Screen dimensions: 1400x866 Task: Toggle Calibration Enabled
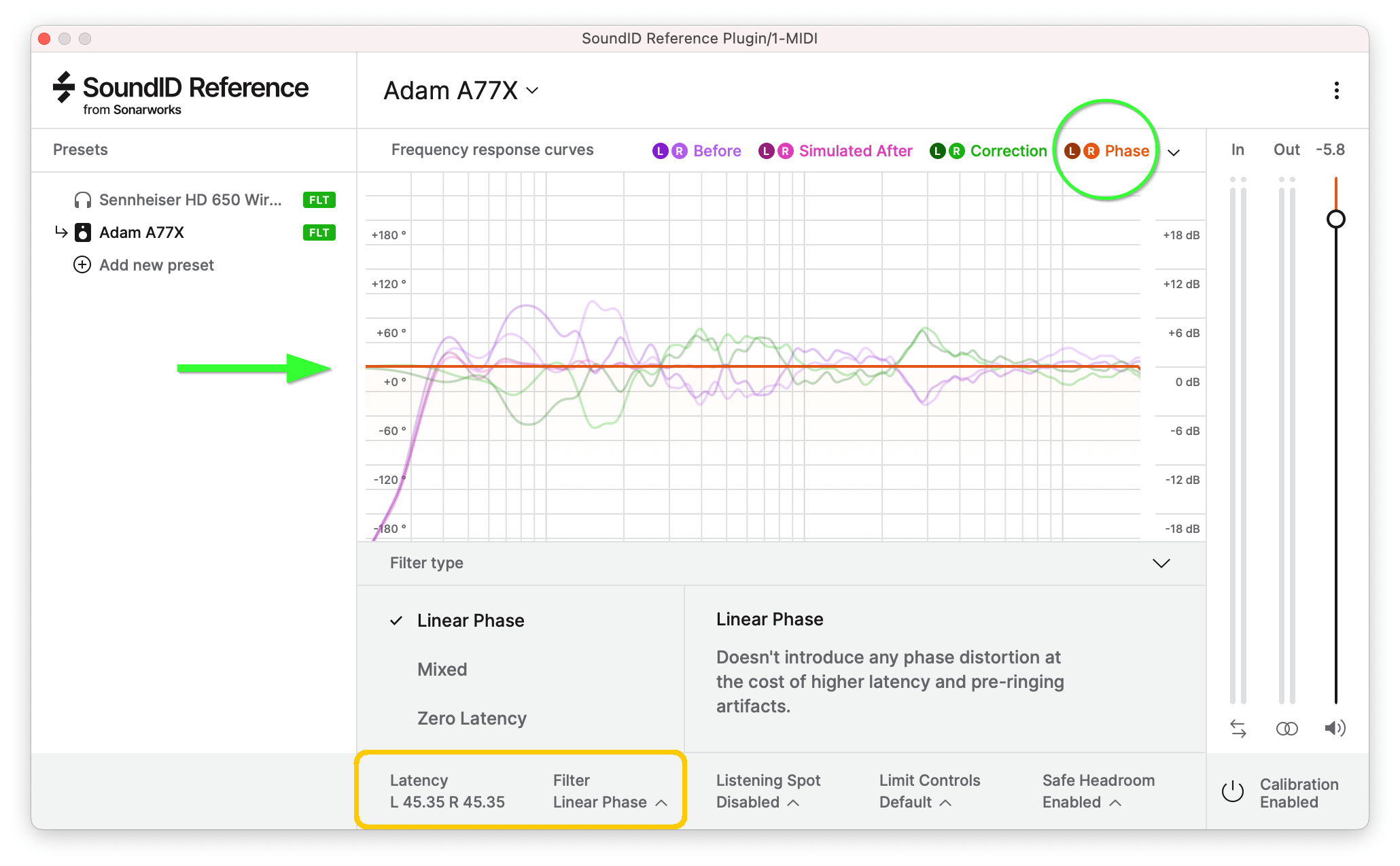1280,793
